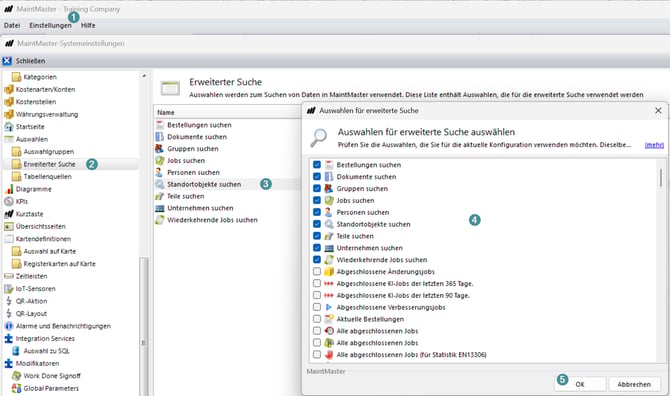Tick Abgeschlossene Verbesserungsjobs checkbox

317,307
